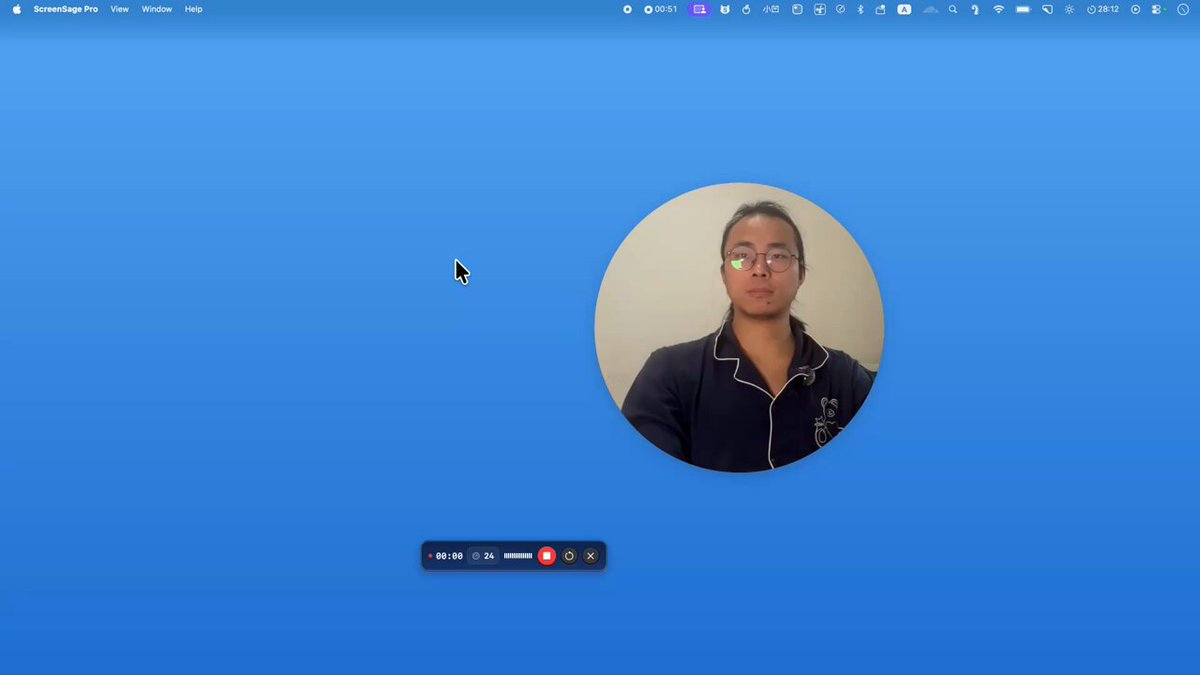Viewport: 1200px width, 675px height.
Task: Open Spotlight search magnifier in menu bar
Action: point(953,9)
